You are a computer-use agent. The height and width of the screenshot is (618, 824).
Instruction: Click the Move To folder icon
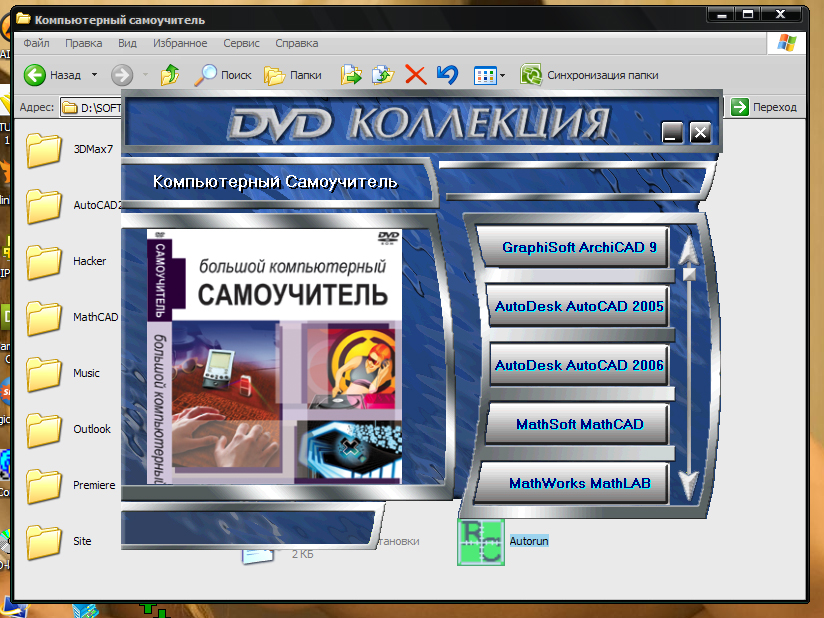pos(351,75)
